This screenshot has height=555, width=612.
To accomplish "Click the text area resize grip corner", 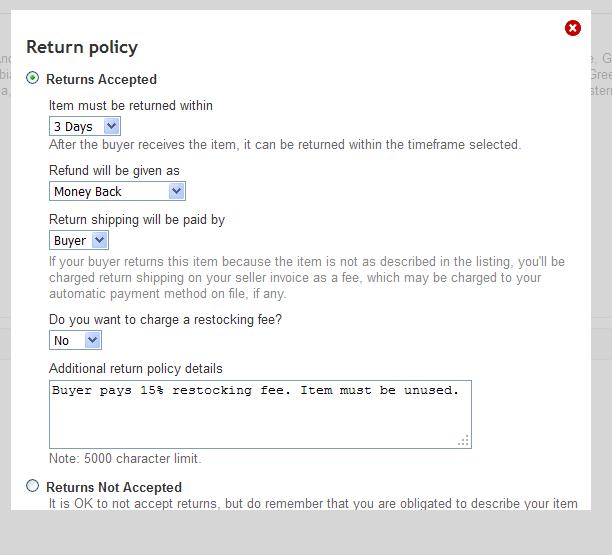I will (x=464, y=441).
